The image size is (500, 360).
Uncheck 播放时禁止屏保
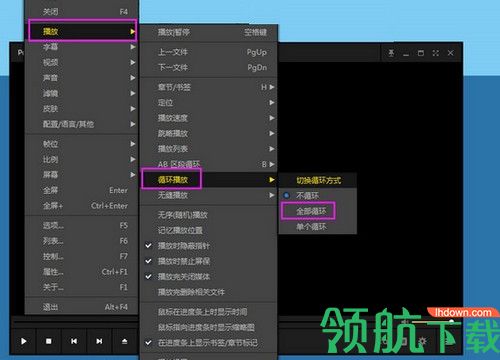209,261
